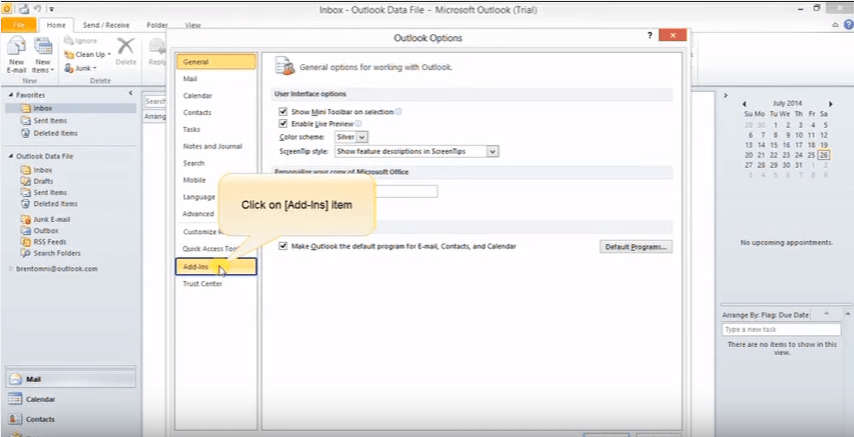Select July 26 in date navigator
This screenshot has height=437, width=854.
click(x=824, y=155)
